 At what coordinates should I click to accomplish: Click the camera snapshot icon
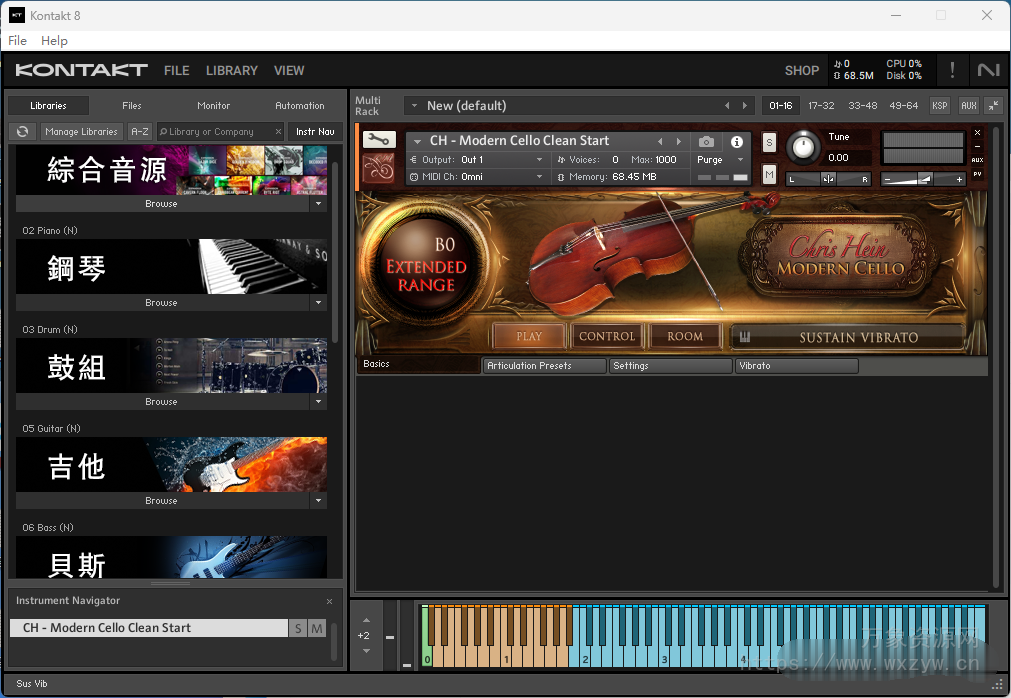[x=707, y=142]
